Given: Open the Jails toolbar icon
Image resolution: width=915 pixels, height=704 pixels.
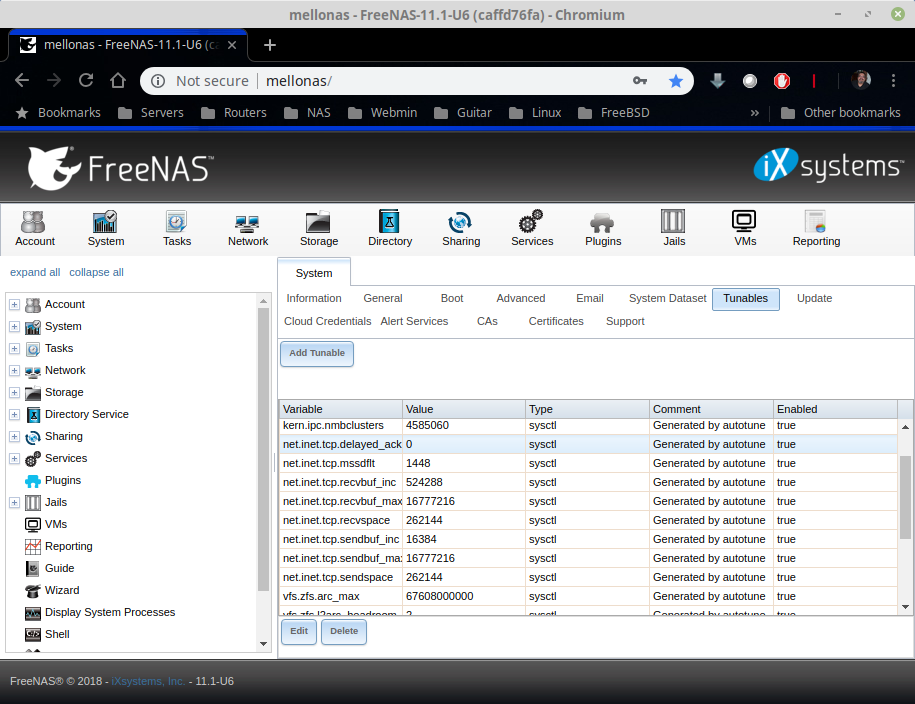Looking at the screenshot, I should click(x=673, y=228).
